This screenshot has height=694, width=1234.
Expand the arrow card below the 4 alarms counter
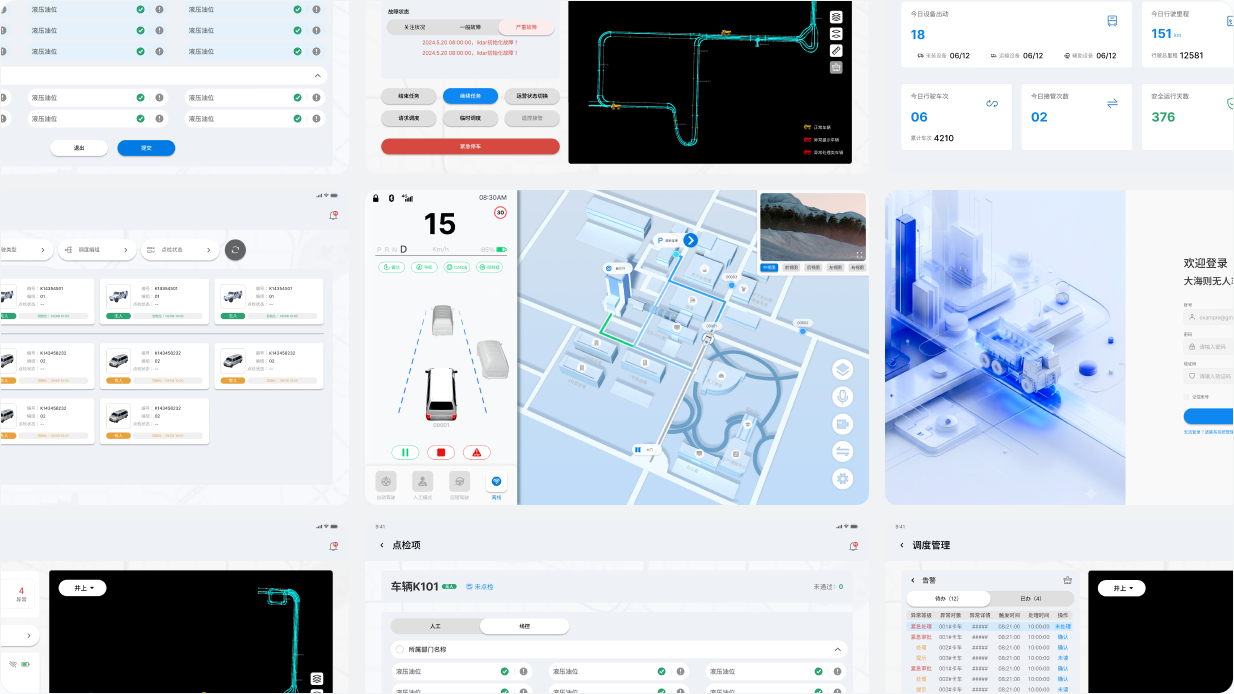[x=20, y=635]
